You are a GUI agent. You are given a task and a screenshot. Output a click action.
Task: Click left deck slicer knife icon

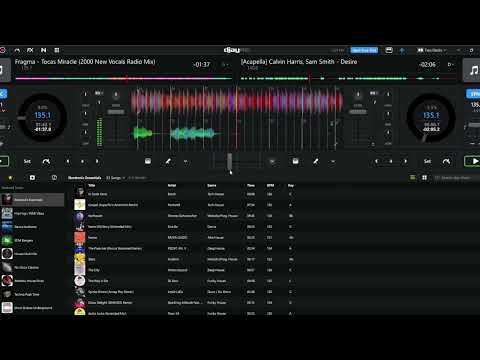pyautogui.click(x=168, y=161)
